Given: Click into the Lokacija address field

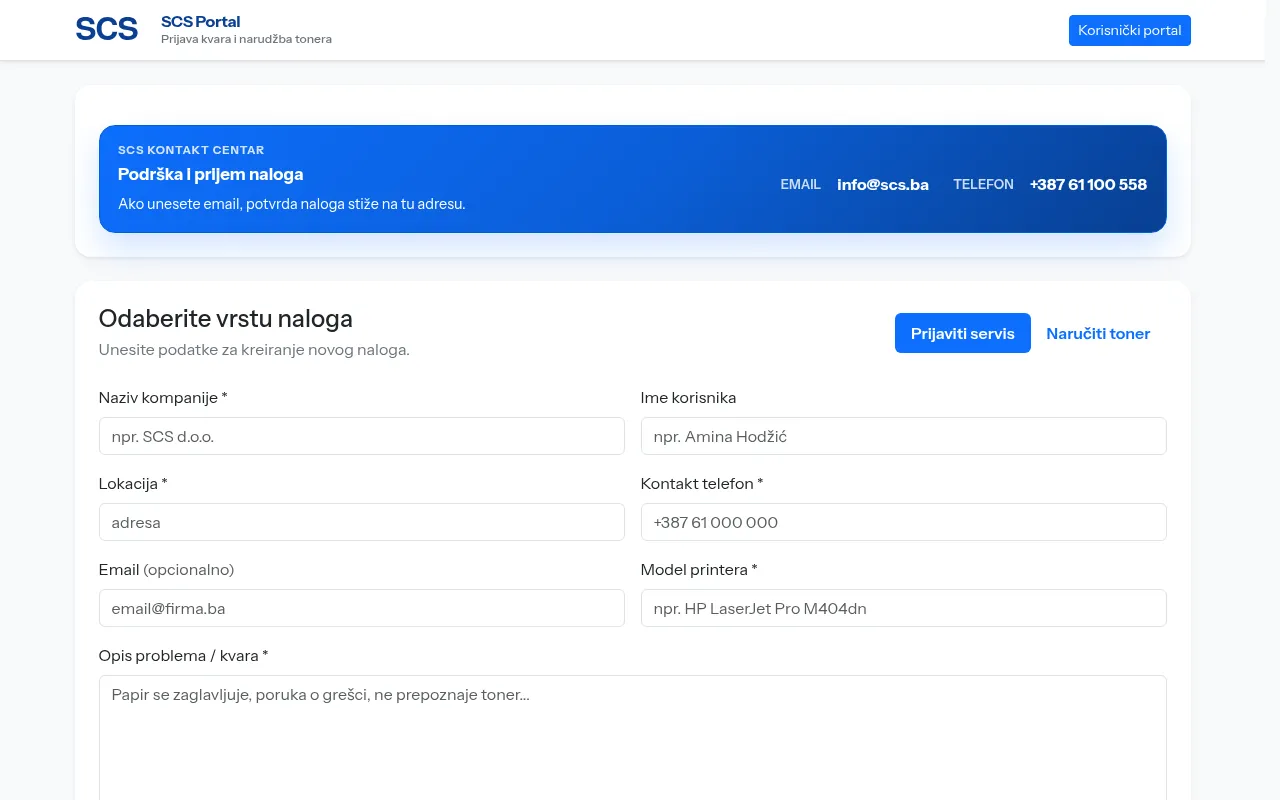Looking at the screenshot, I should tap(362, 522).
